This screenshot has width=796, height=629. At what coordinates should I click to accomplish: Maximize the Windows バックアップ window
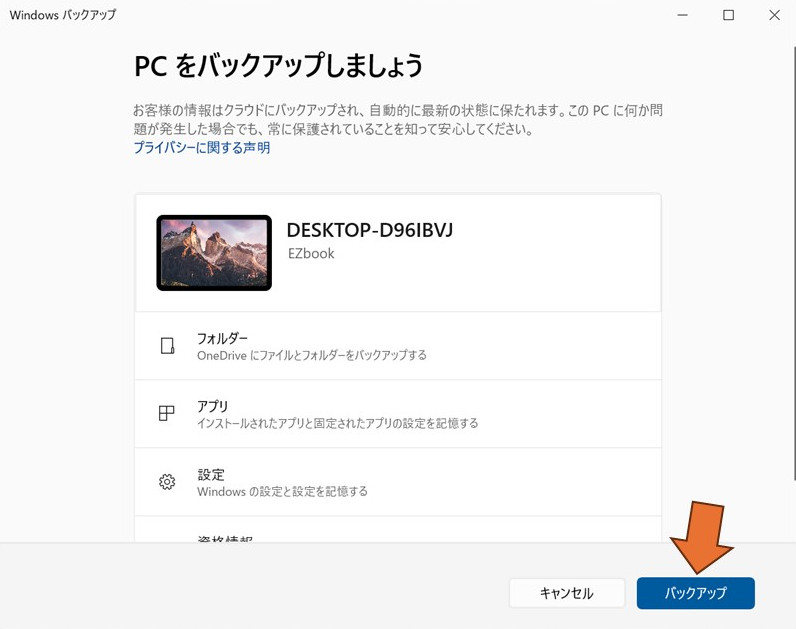pos(728,15)
